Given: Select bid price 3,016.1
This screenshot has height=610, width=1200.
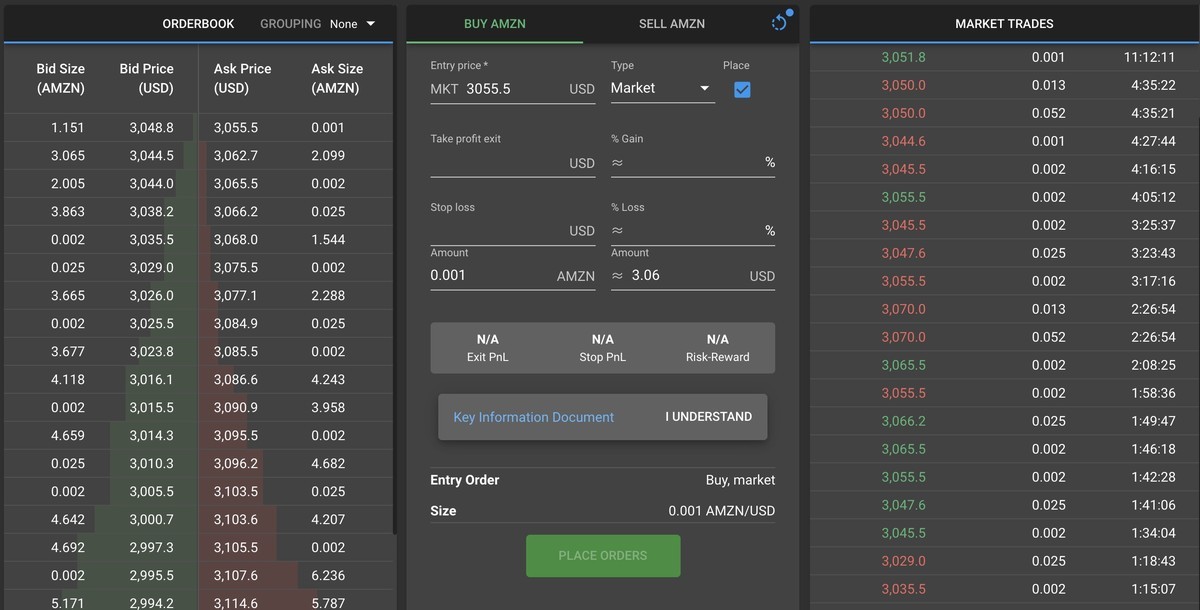Looking at the screenshot, I should [151, 380].
